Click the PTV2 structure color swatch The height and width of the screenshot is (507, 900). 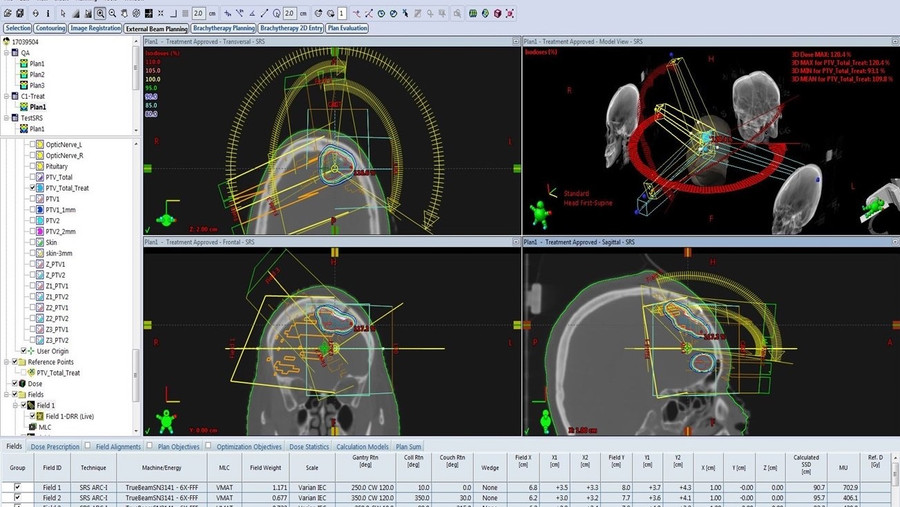click(39, 221)
